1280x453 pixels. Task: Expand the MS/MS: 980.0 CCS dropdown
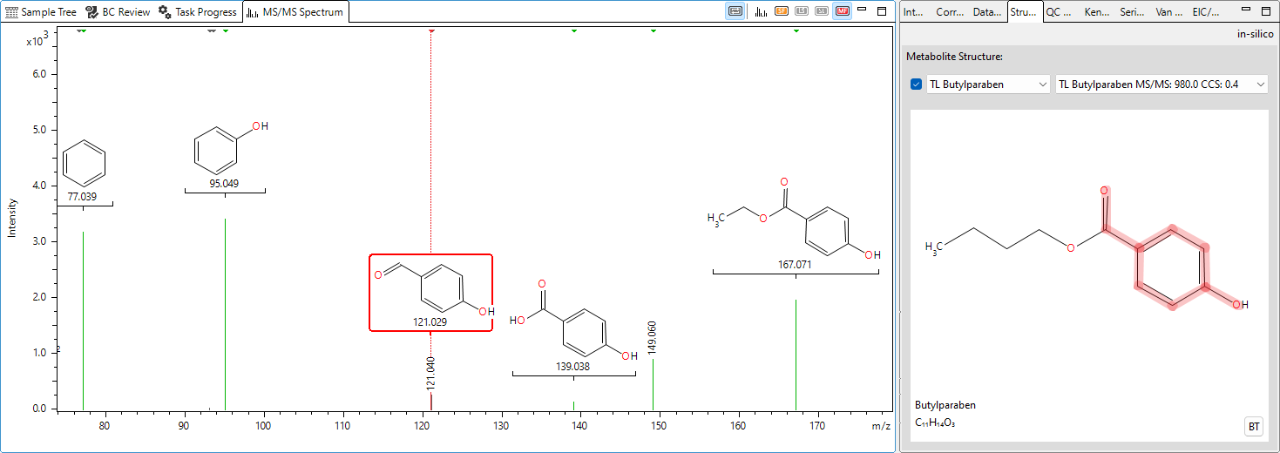click(1161, 84)
